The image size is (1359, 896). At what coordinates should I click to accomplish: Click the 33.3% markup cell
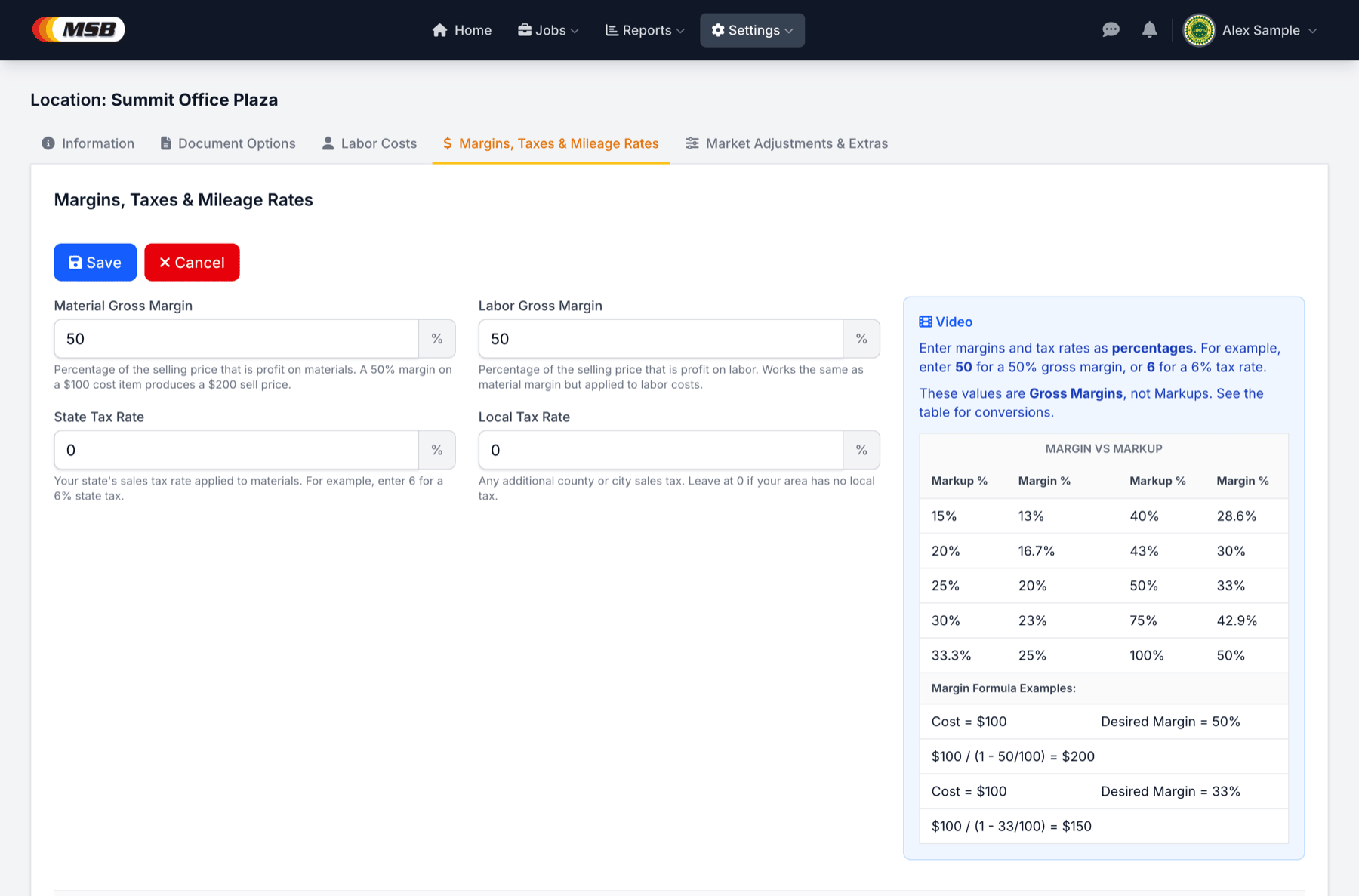click(951, 655)
